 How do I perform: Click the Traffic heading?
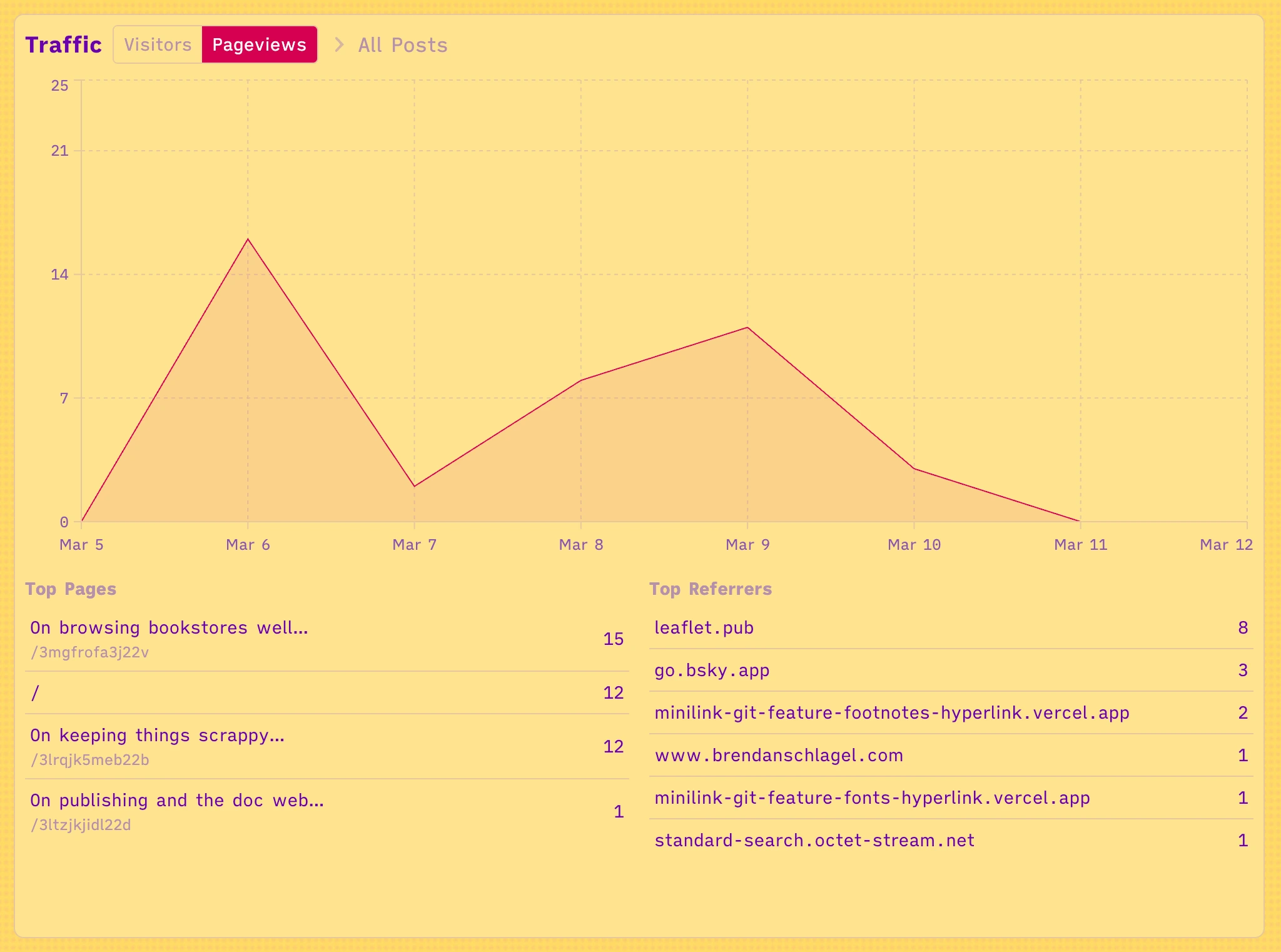[63, 45]
